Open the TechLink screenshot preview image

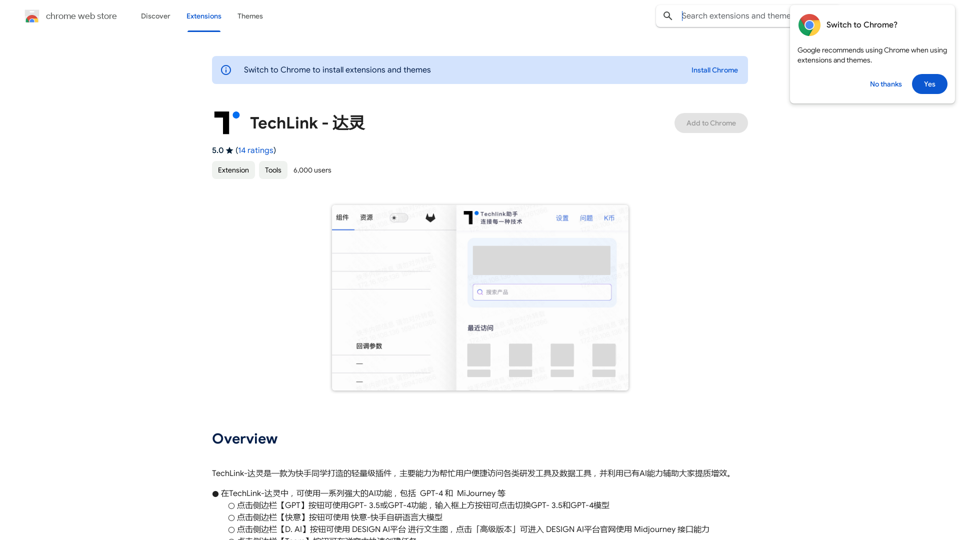[480, 298]
